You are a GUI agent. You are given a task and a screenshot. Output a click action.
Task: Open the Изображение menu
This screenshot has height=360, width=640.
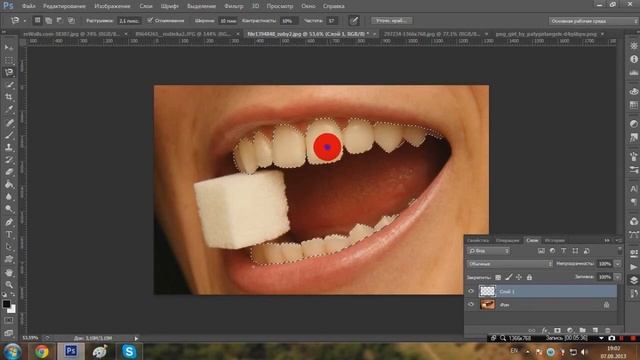tap(112, 6)
